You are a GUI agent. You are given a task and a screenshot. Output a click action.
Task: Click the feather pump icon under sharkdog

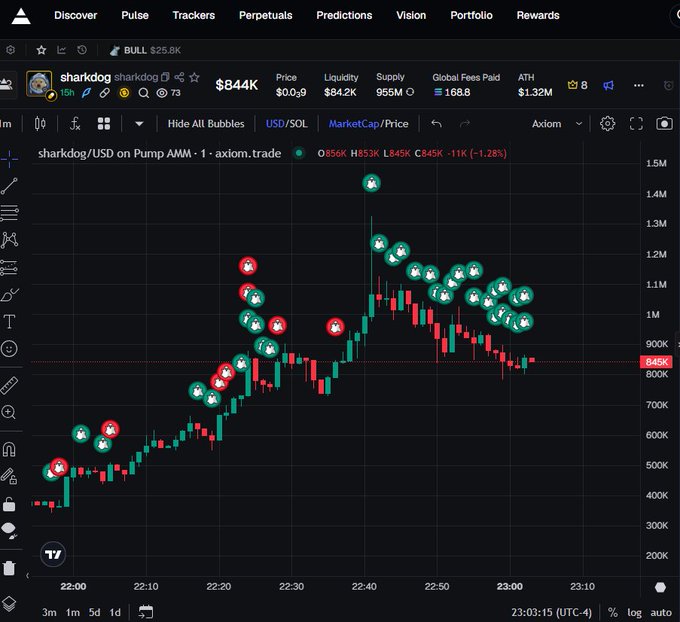click(86, 93)
